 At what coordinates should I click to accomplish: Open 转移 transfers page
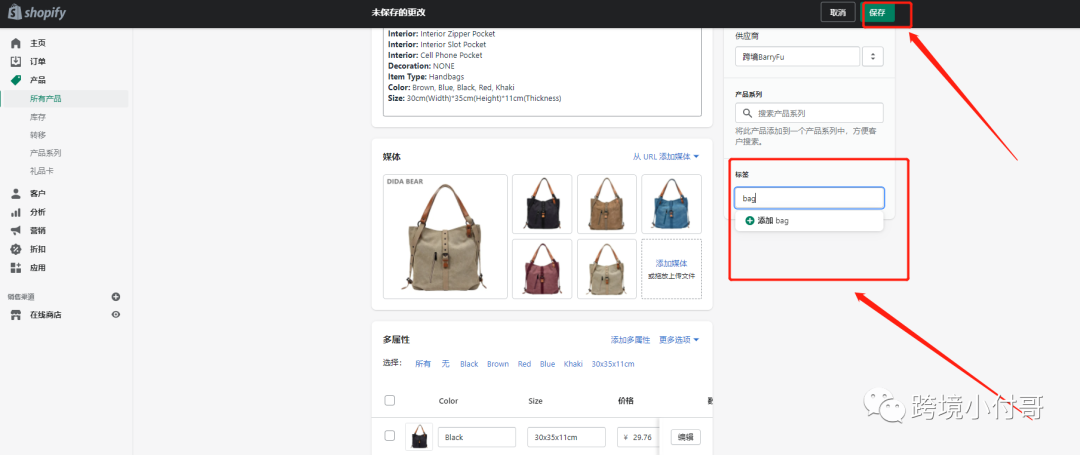coord(38,135)
